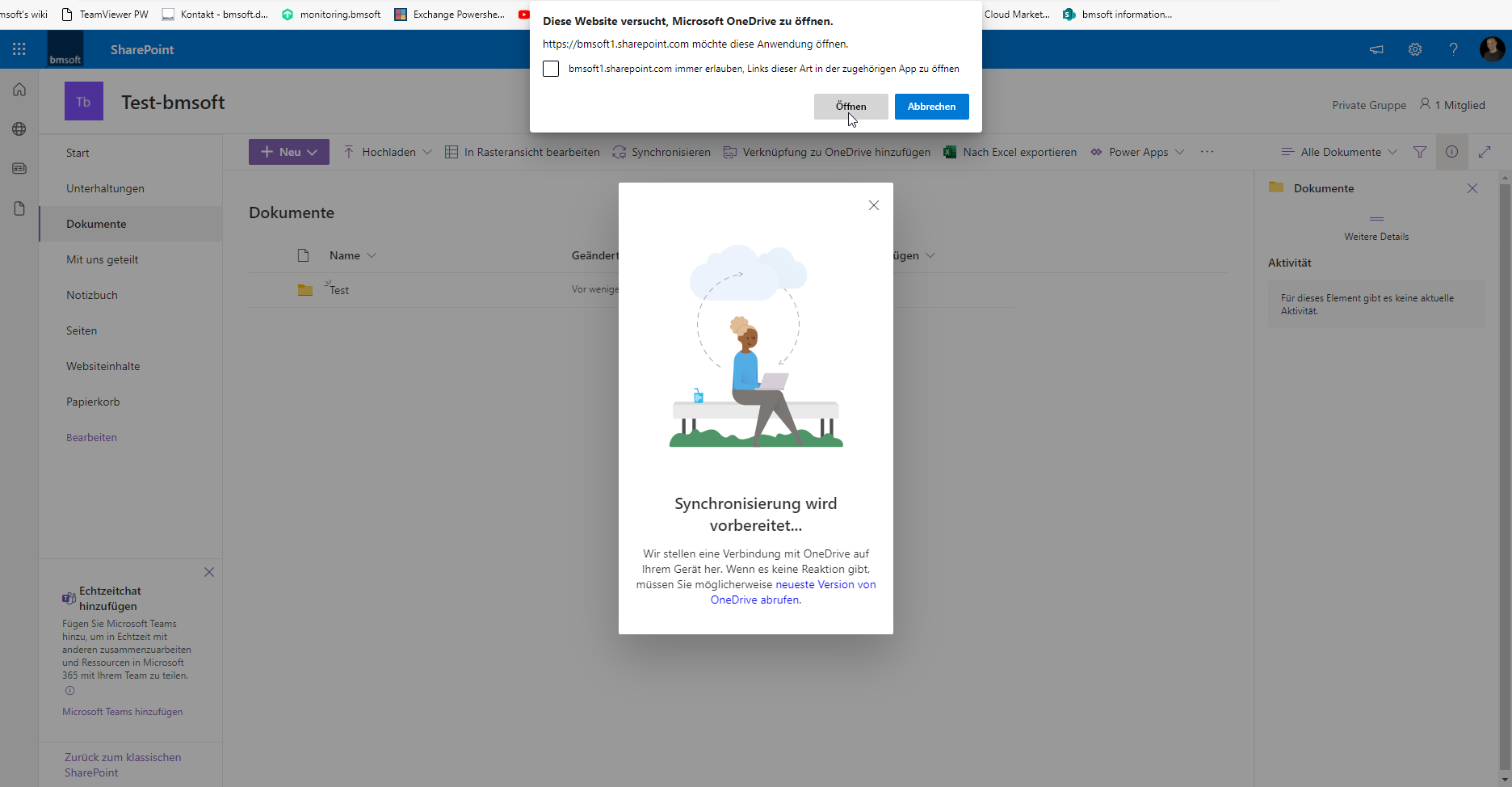Open the monitoring.bmsoft bookmark
This screenshot has width=1512, height=787.
click(331, 15)
